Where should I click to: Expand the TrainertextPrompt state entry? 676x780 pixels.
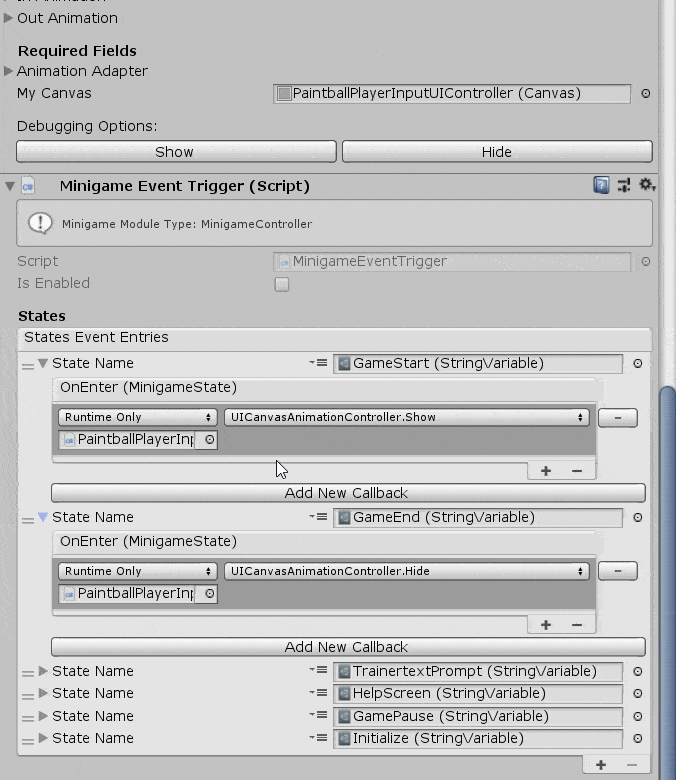point(43,671)
